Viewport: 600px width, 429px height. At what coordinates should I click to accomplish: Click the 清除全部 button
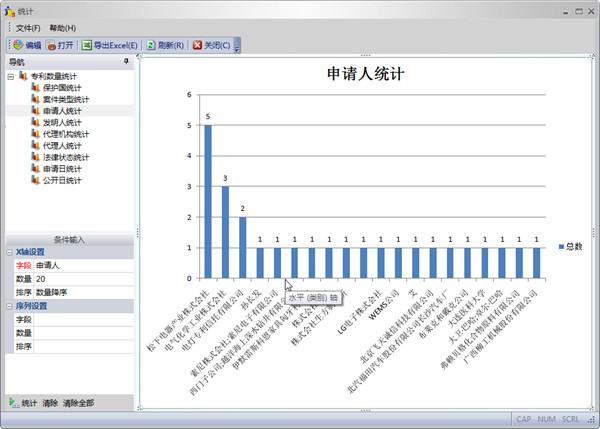point(78,403)
